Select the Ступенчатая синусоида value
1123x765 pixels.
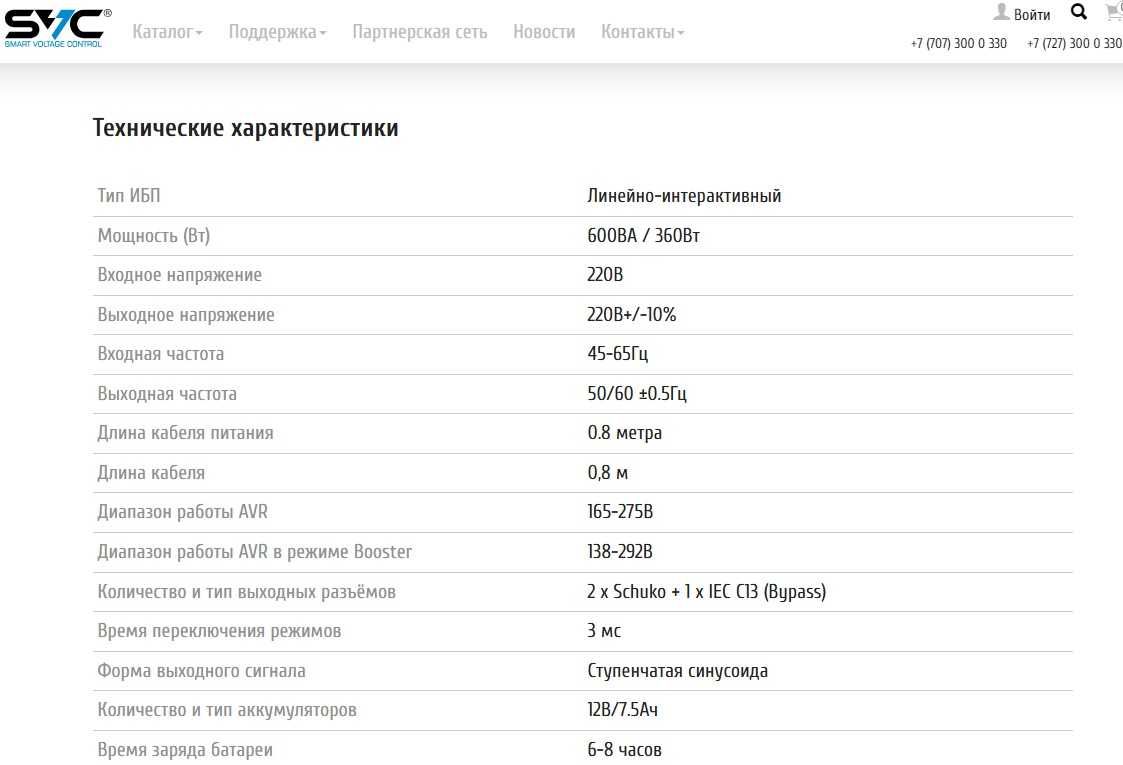(x=678, y=671)
